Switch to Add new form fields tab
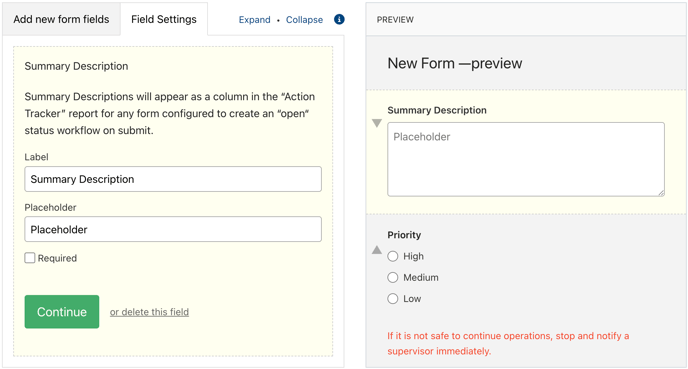Viewport: 688px width, 369px height. (x=61, y=19)
